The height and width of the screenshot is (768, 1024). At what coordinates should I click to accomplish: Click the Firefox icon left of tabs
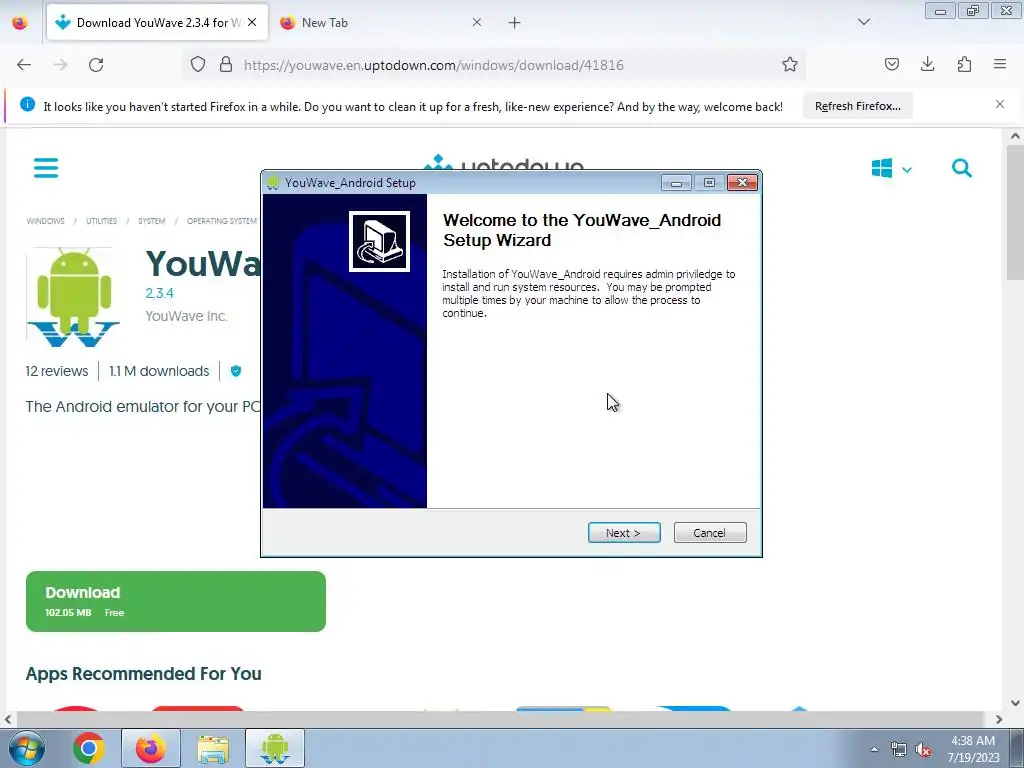click(20, 22)
